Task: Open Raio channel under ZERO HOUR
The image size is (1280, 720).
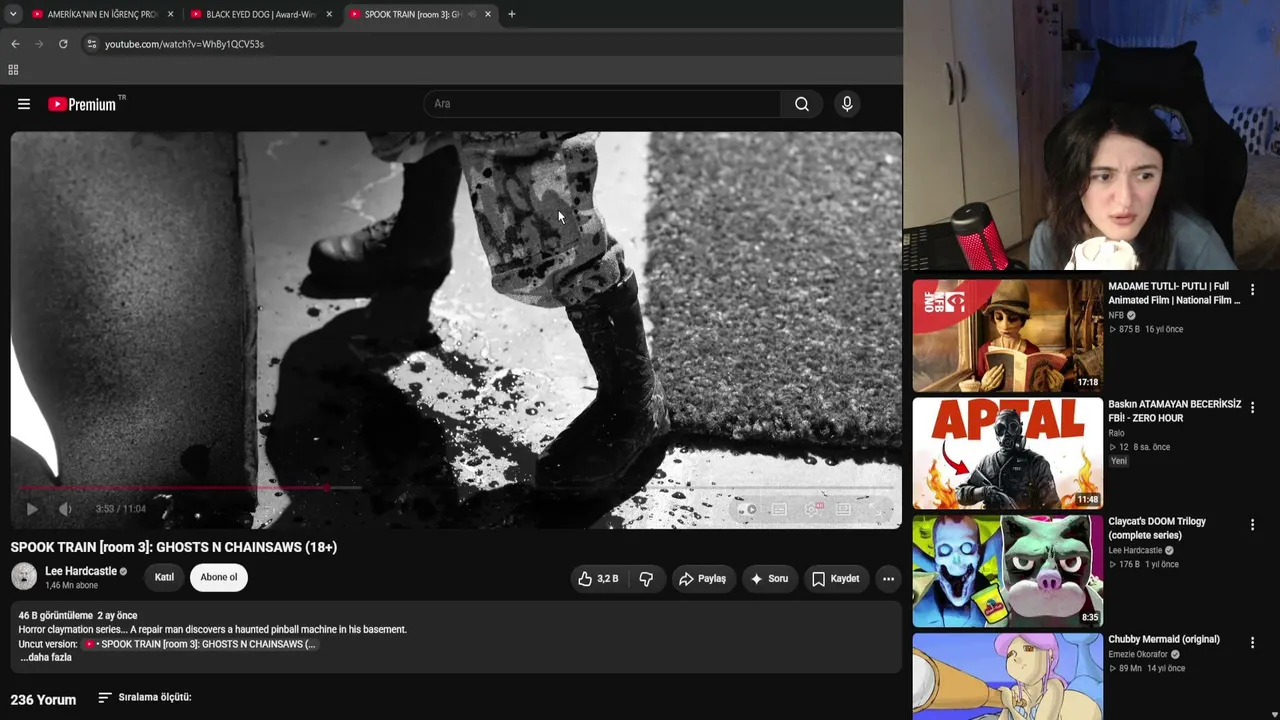Action: [1116, 433]
